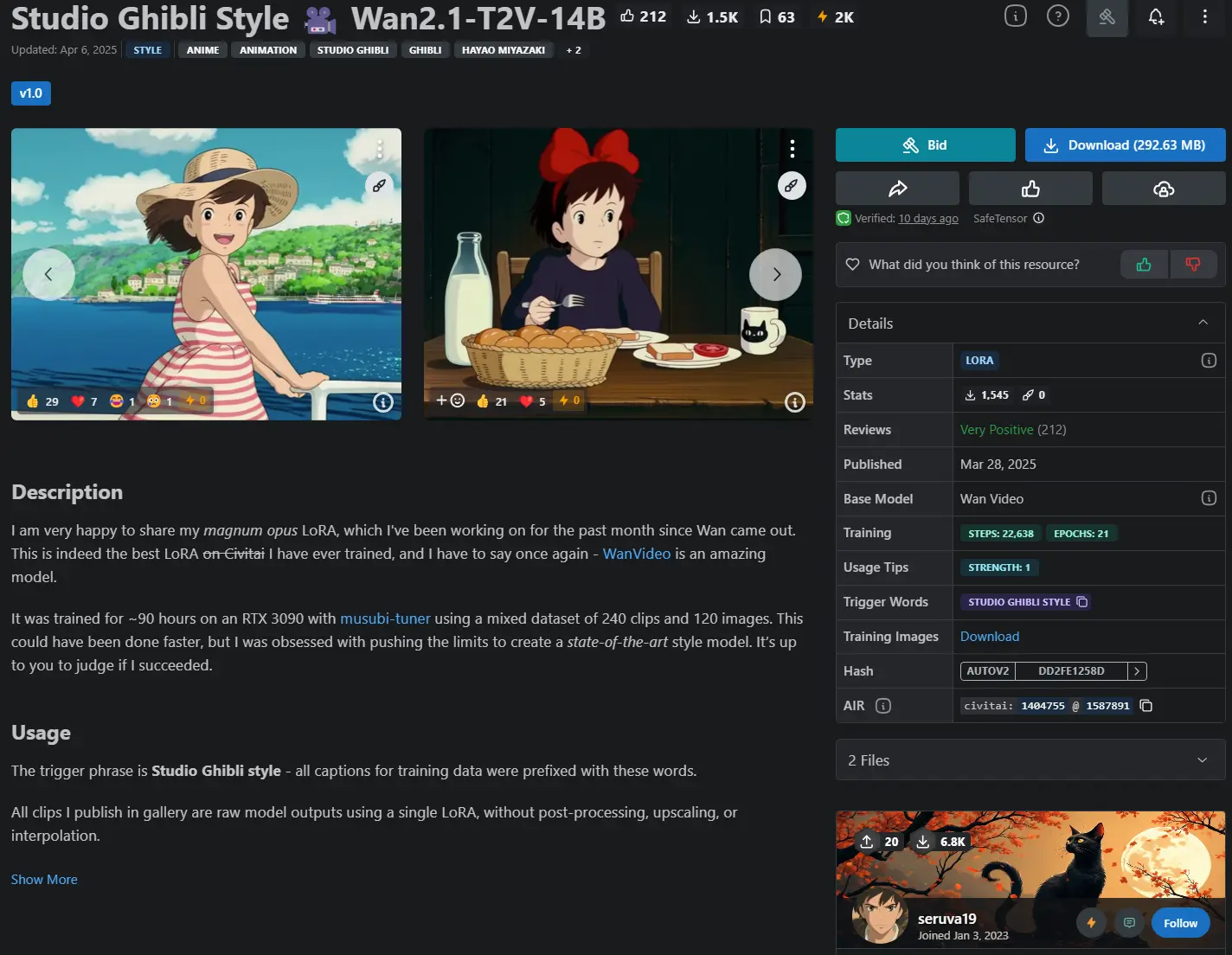Viewport: 1232px width, 955px height.
Task: Click the remix brush icon on first image
Action: [x=379, y=185]
